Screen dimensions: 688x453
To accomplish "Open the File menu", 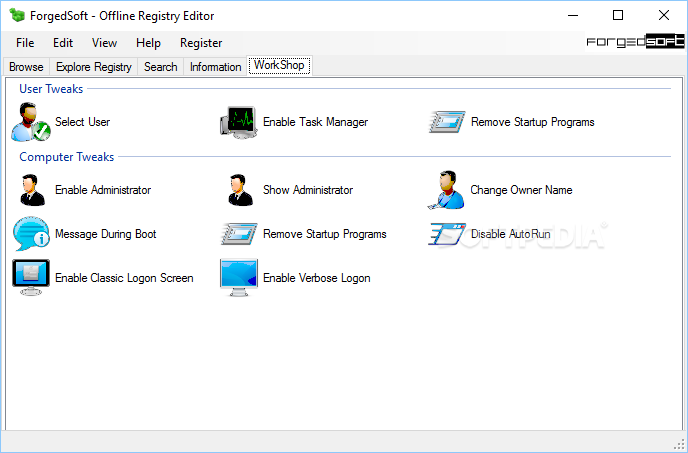I will pos(25,43).
